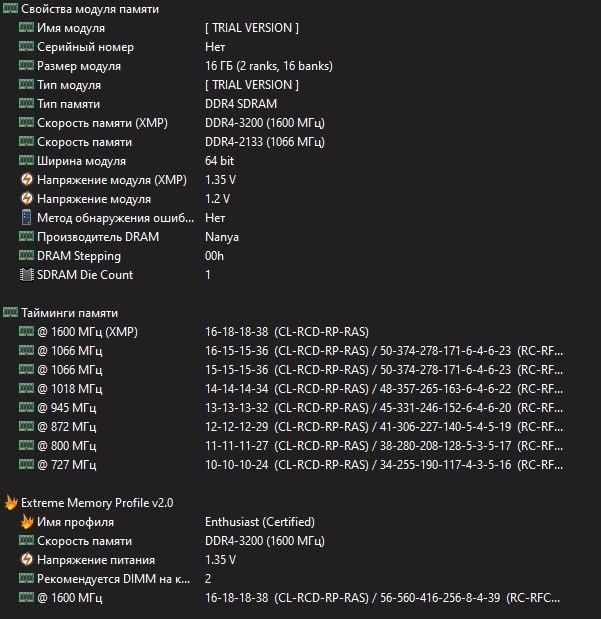Viewport: 601px width, 619px height.
Task: Click the RAM icon next to @ 945 МГц
Action: (x=26, y=407)
